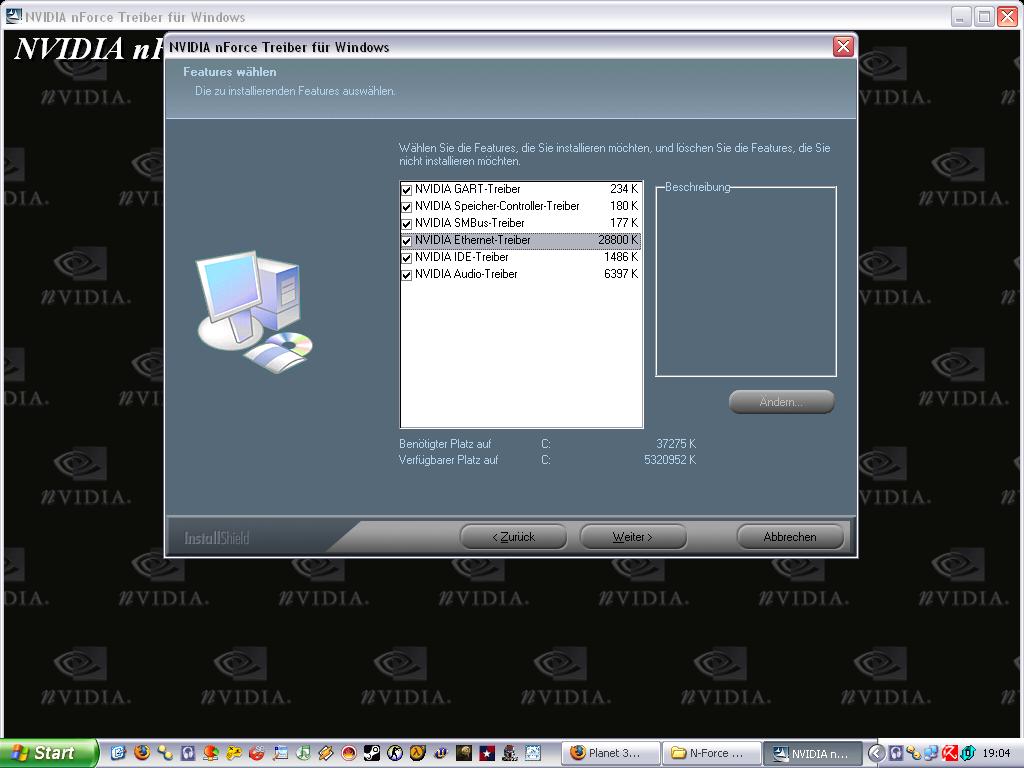Click the yellow-dots tray icon
The width and height of the screenshot is (1024, 768).
click(x=914, y=753)
